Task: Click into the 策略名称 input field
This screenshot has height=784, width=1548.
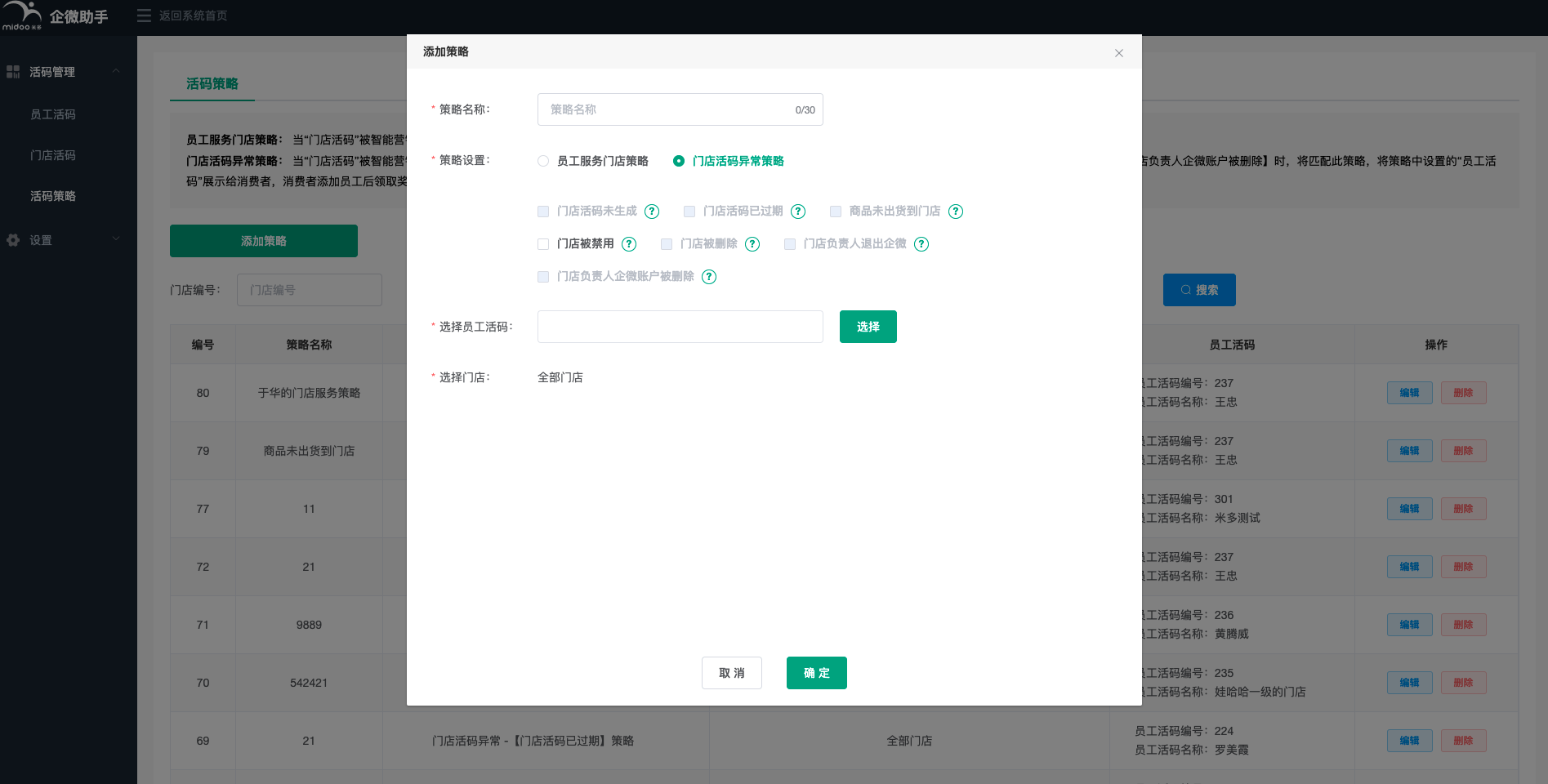Action: [680, 109]
